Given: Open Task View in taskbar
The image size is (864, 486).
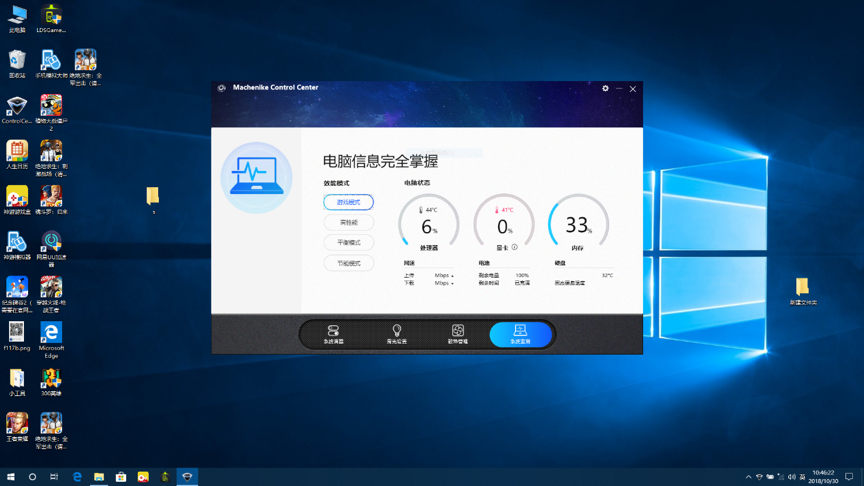Looking at the screenshot, I should coord(54,477).
